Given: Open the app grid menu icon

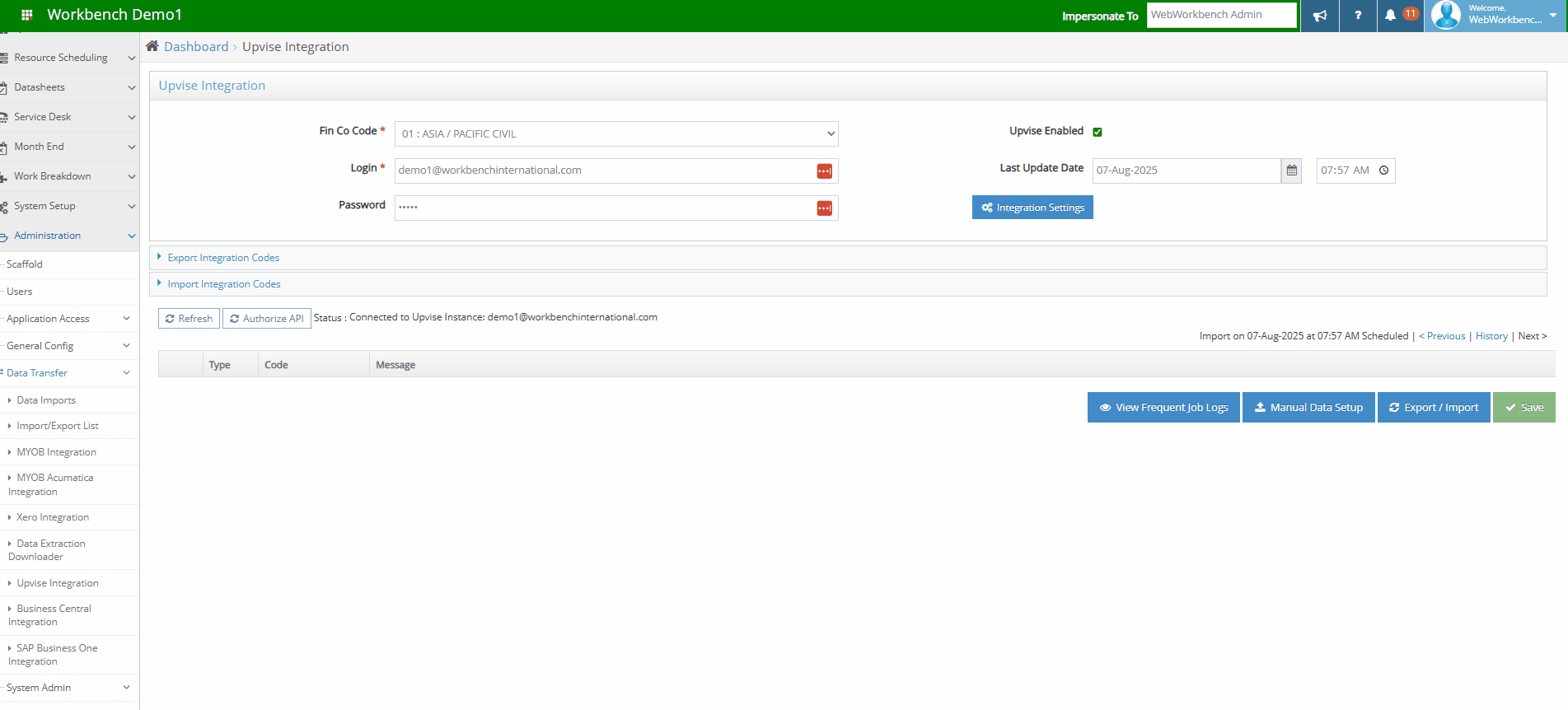Looking at the screenshot, I should 26,15.
